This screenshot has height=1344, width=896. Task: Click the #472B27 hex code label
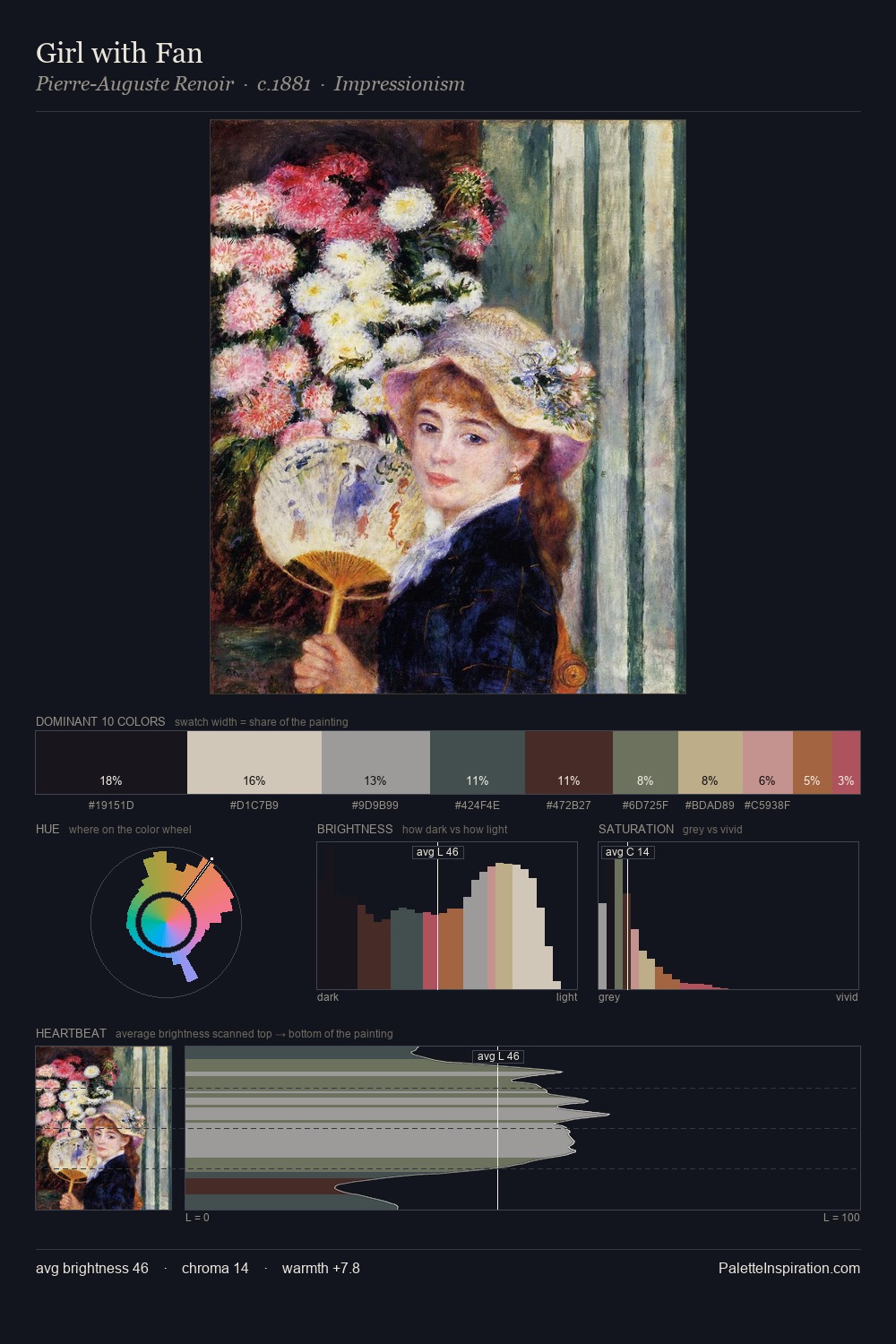(x=569, y=806)
